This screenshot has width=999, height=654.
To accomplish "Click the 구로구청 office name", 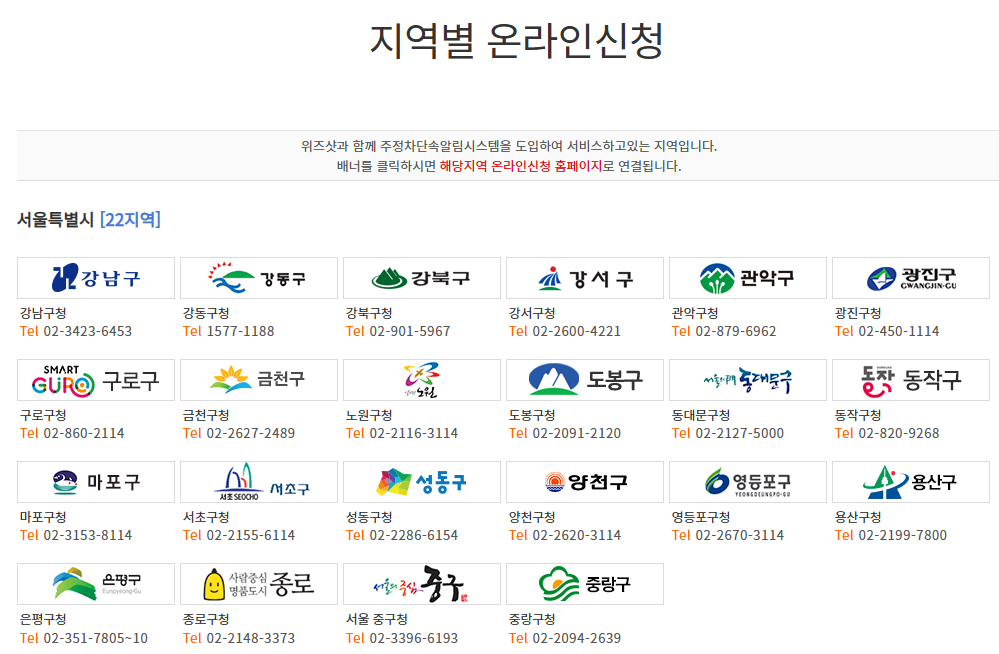I will pos(43,415).
